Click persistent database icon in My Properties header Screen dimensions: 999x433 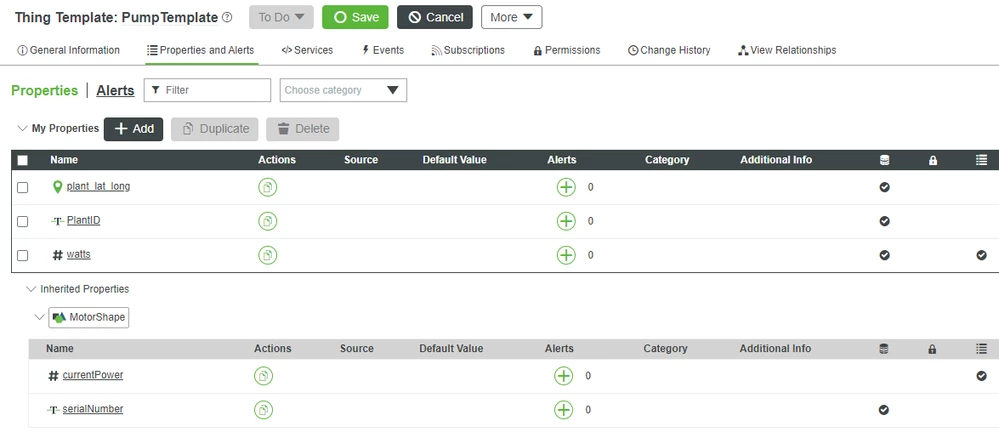coord(884,160)
